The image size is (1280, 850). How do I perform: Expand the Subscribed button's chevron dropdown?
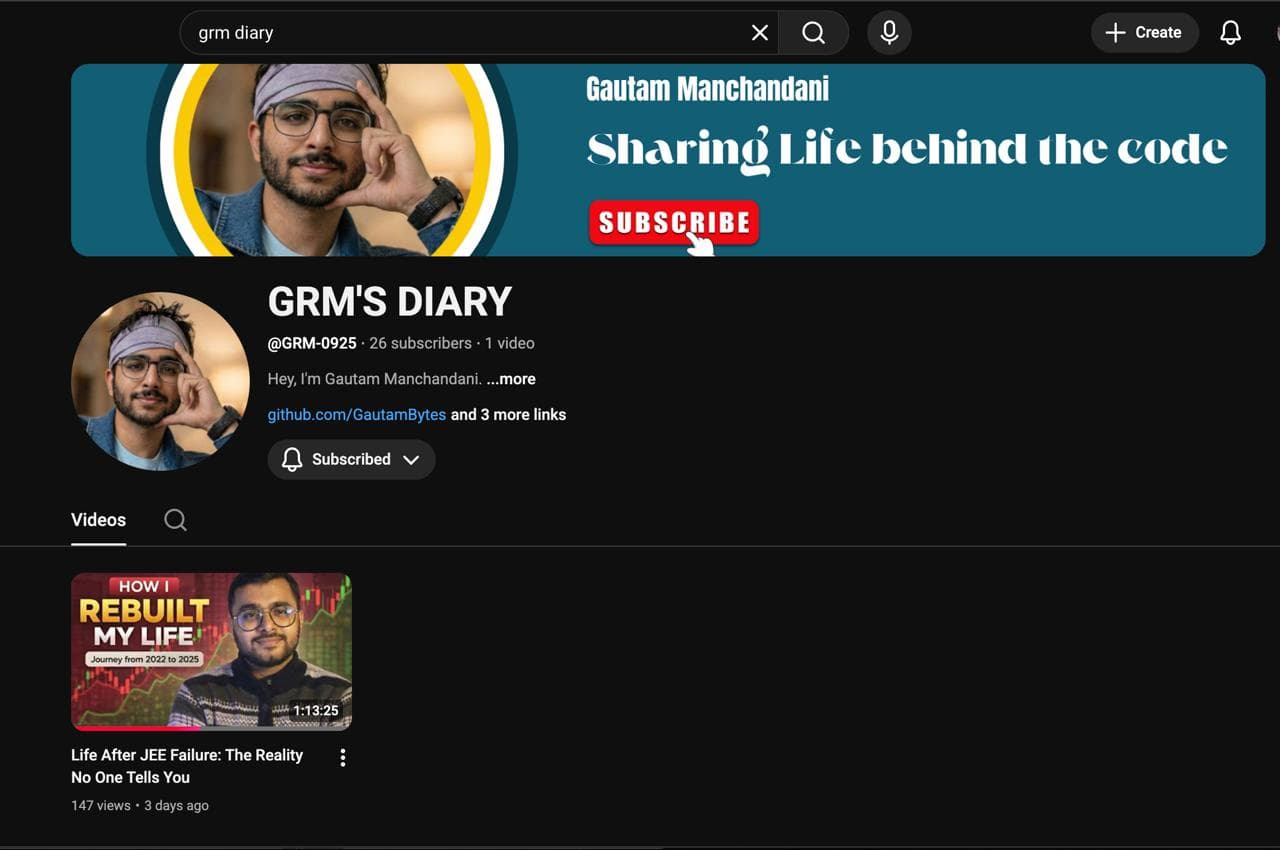(411, 460)
